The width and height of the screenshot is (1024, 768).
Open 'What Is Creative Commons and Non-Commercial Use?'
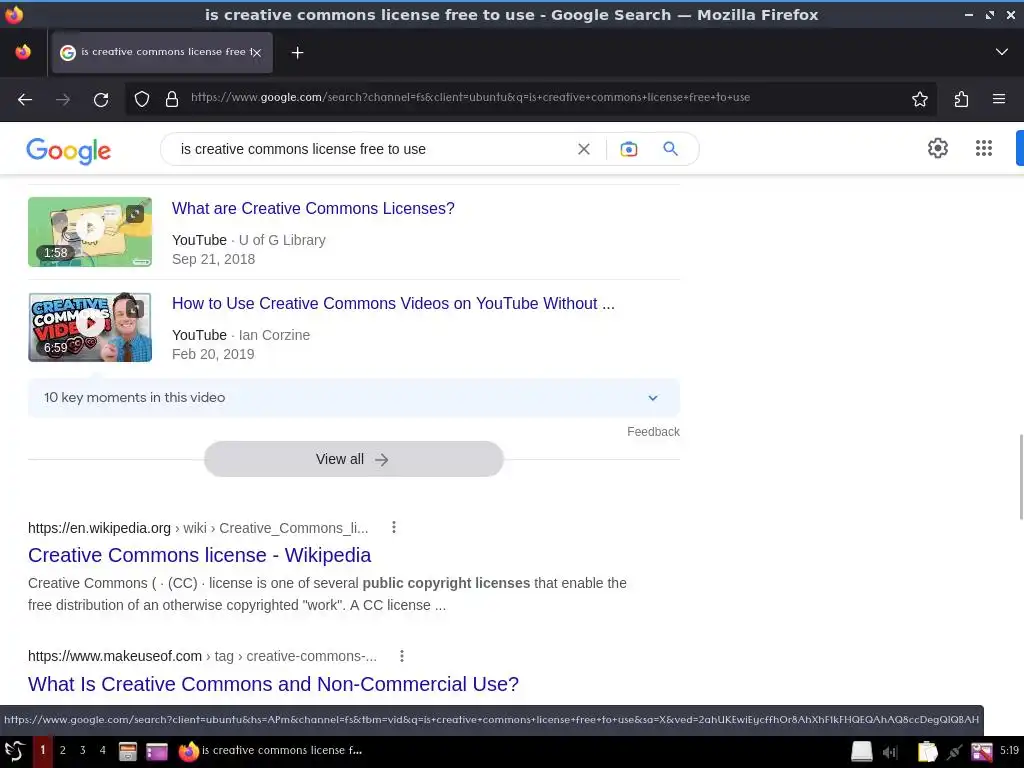(273, 684)
